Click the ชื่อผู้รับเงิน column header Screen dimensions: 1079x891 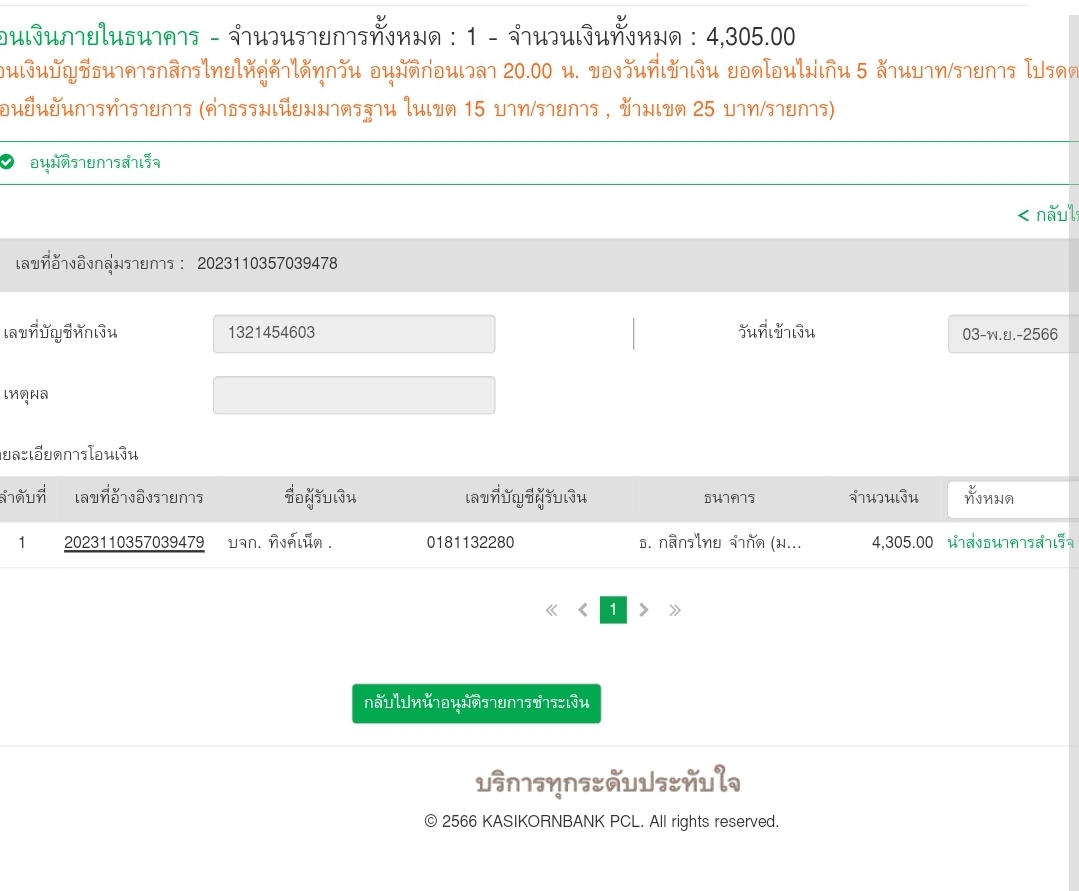(320, 498)
